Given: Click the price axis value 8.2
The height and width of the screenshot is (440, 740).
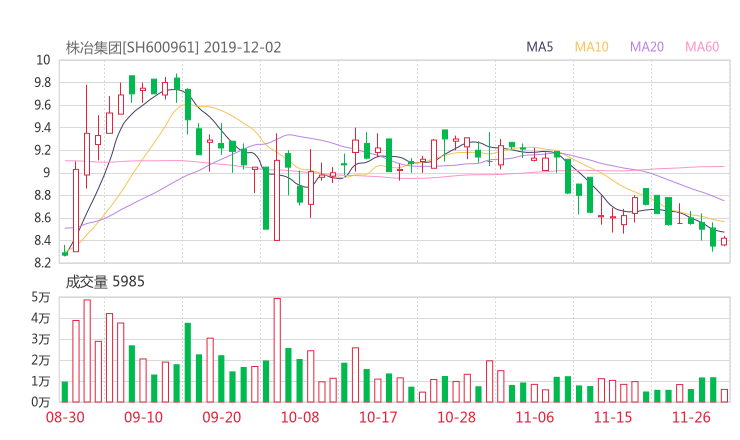Looking at the screenshot, I should [x=42, y=263].
